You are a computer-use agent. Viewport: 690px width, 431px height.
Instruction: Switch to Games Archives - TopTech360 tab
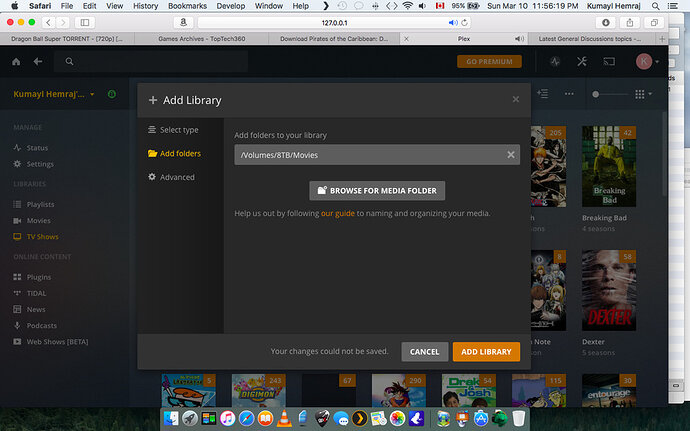(x=202, y=39)
